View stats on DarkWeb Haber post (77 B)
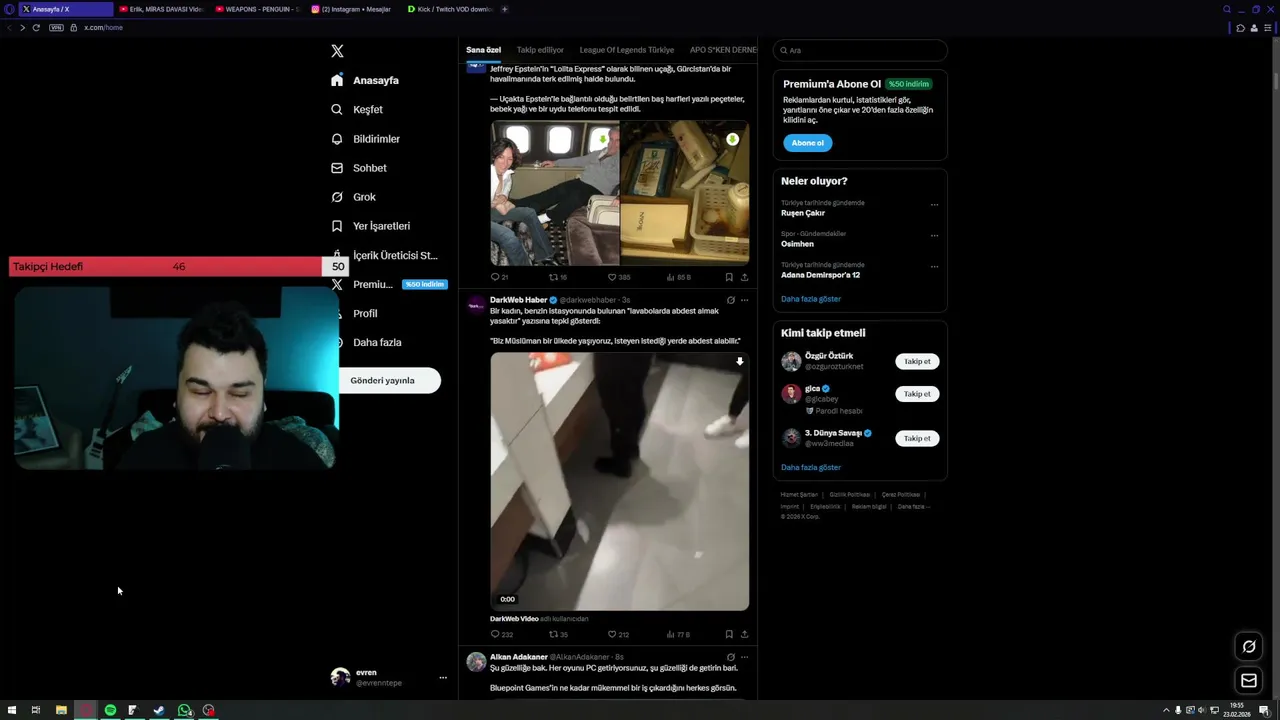Viewport: 1280px width, 720px height. tap(671, 634)
